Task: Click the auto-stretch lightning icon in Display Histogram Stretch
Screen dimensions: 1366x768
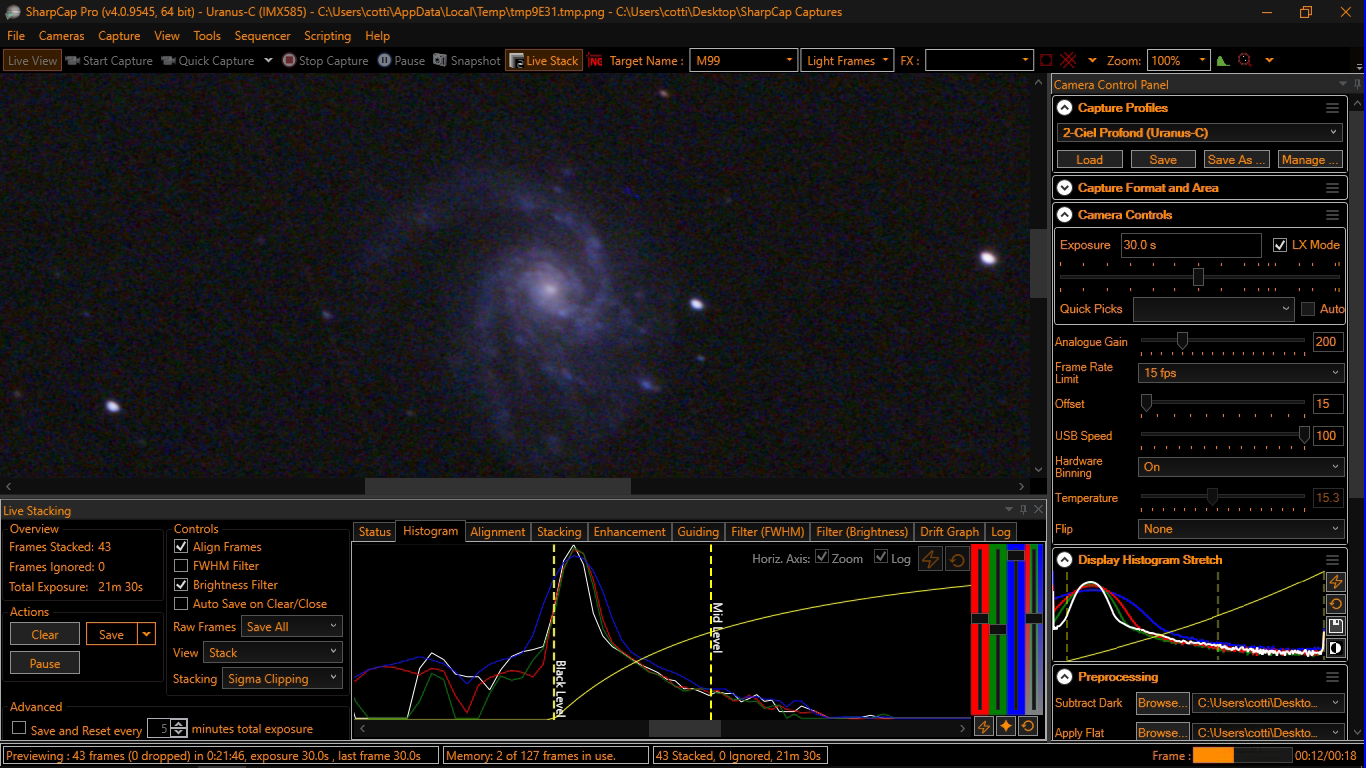Action: [1335, 582]
